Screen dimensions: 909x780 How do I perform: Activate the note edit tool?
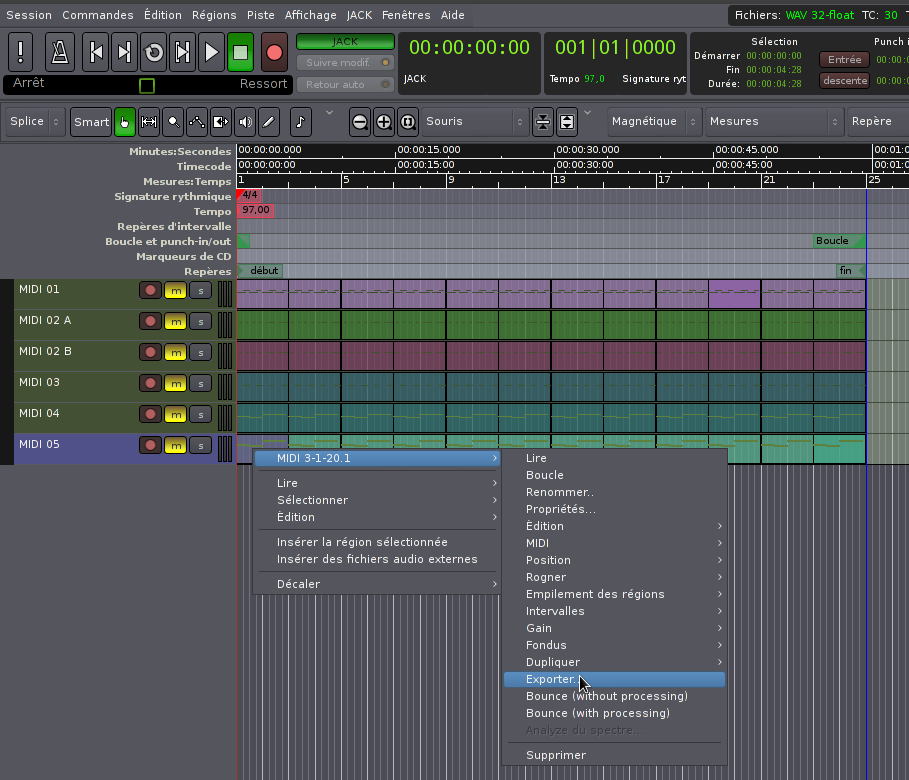301,122
